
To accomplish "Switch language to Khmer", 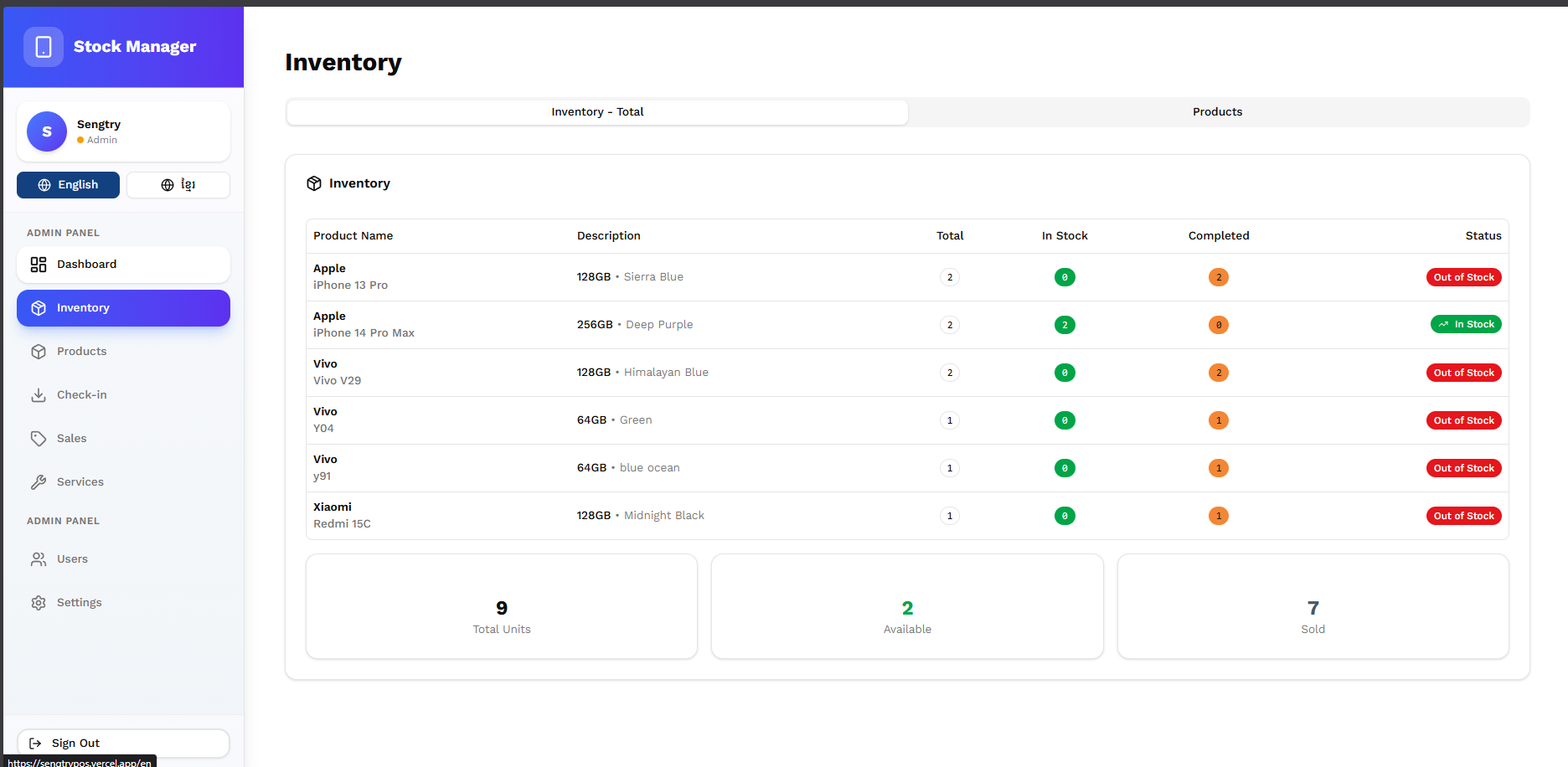I will pos(178,185).
